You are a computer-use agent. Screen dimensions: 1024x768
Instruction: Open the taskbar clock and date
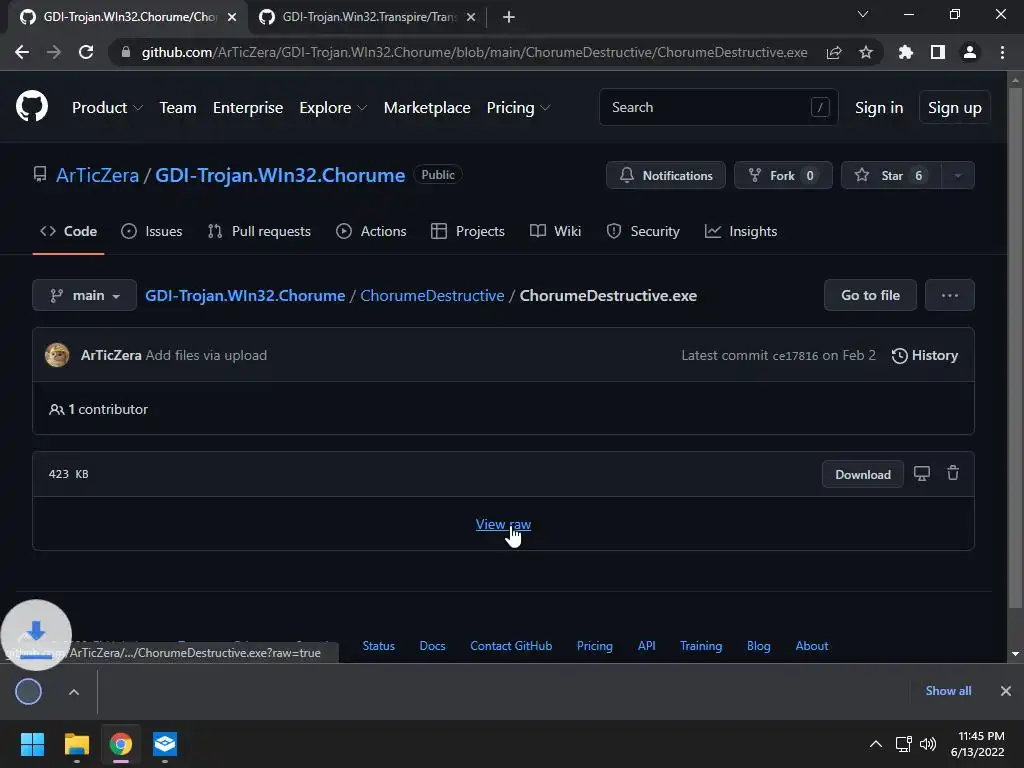point(978,744)
